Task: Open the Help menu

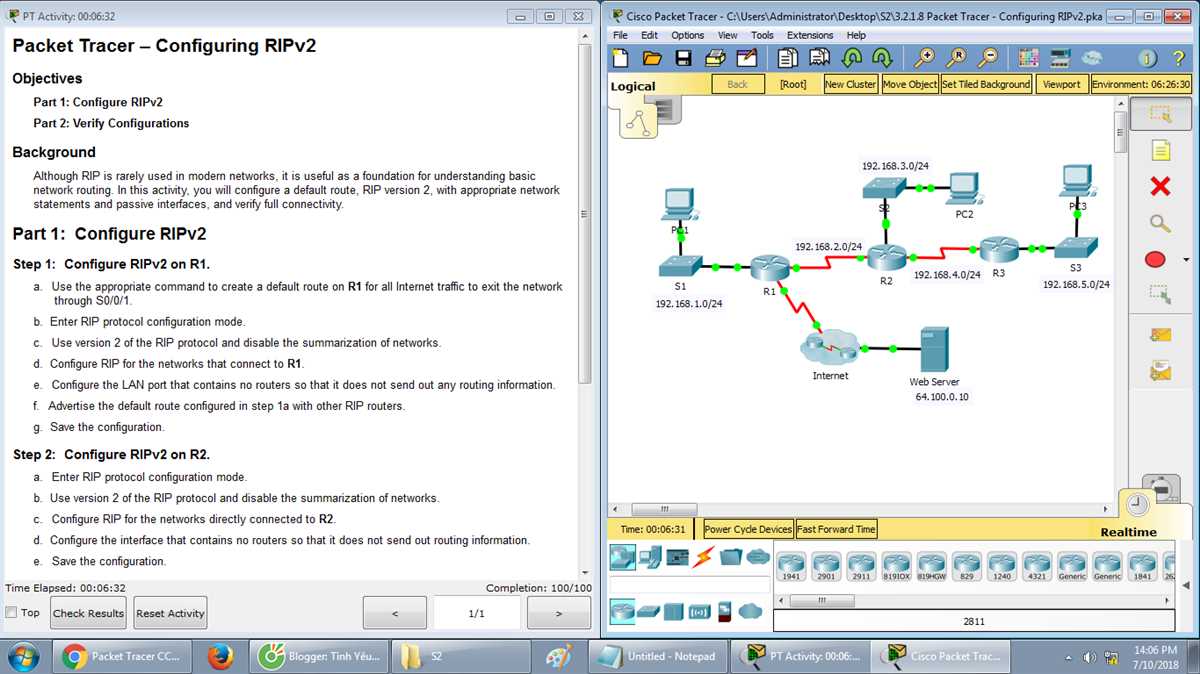Action: [856, 35]
